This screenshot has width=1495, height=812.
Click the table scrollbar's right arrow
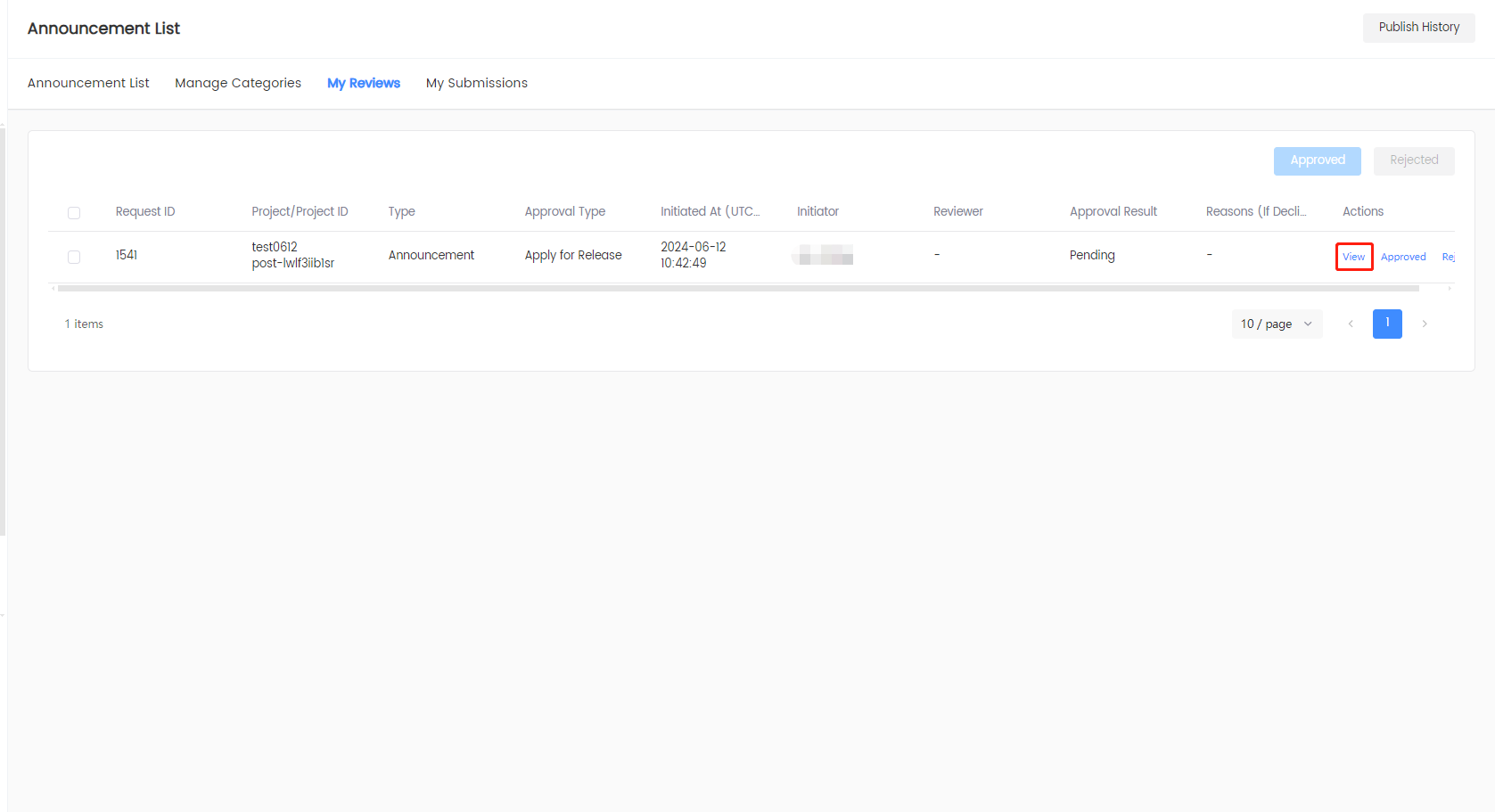(x=1450, y=289)
